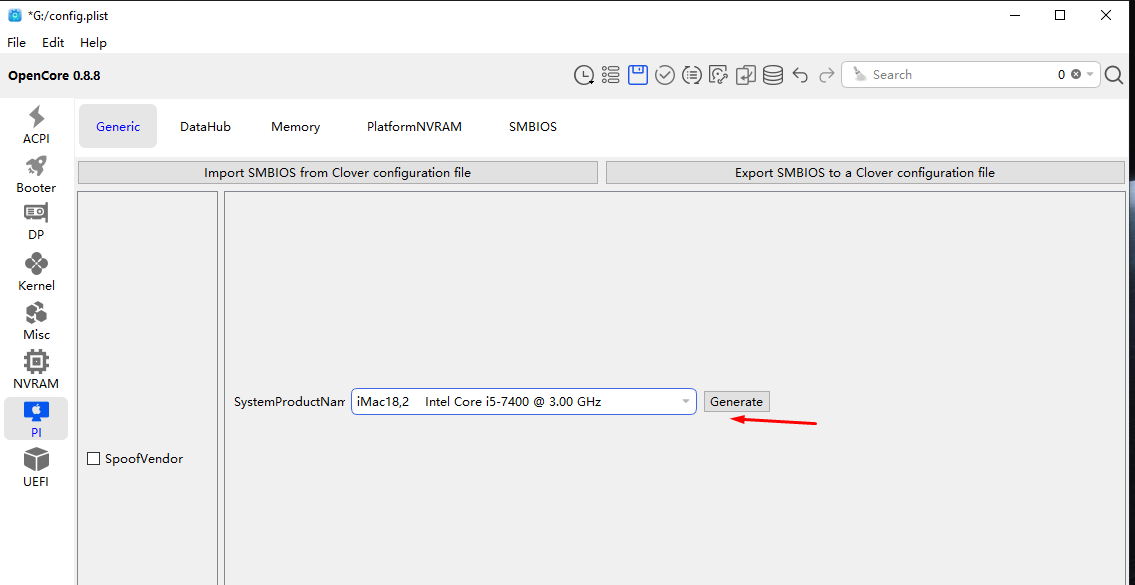Select the PI section in sidebar
Screen dimensions: 1135x585
(36, 418)
